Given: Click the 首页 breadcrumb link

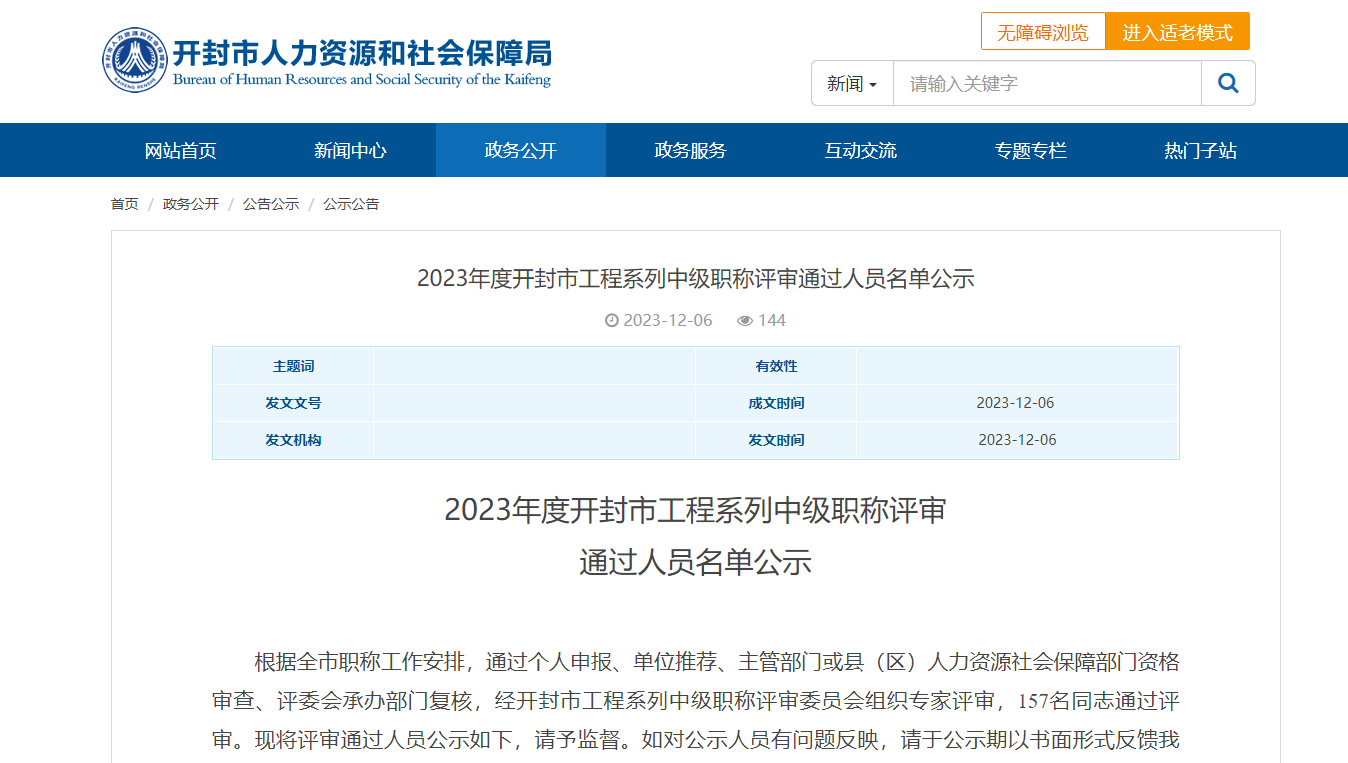Looking at the screenshot, I should click(x=124, y=204).
